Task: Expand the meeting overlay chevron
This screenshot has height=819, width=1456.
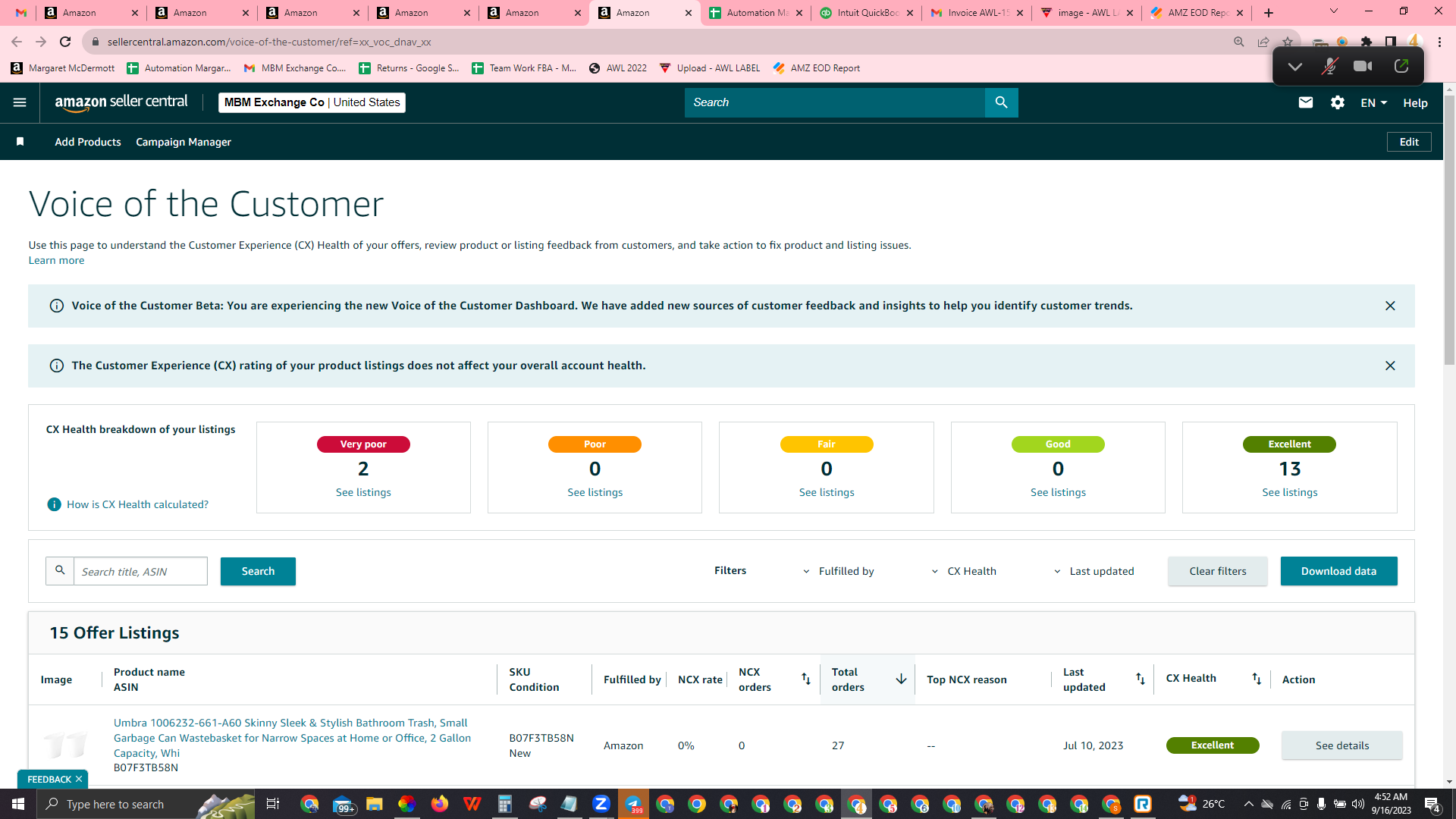Action: pyautogui.click(x=1294, y=67)
